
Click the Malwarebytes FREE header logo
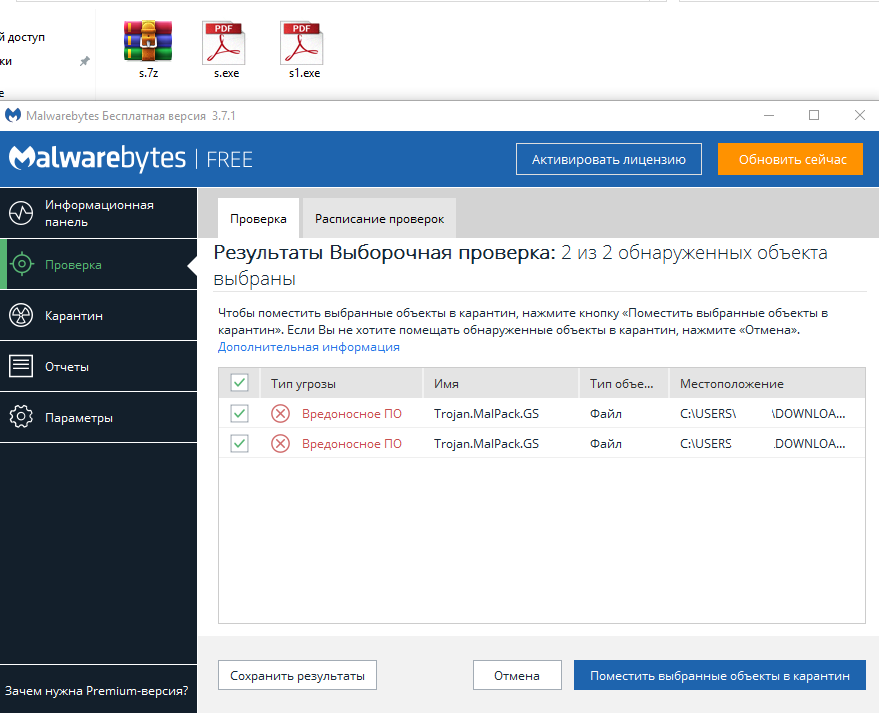(131, 159)
